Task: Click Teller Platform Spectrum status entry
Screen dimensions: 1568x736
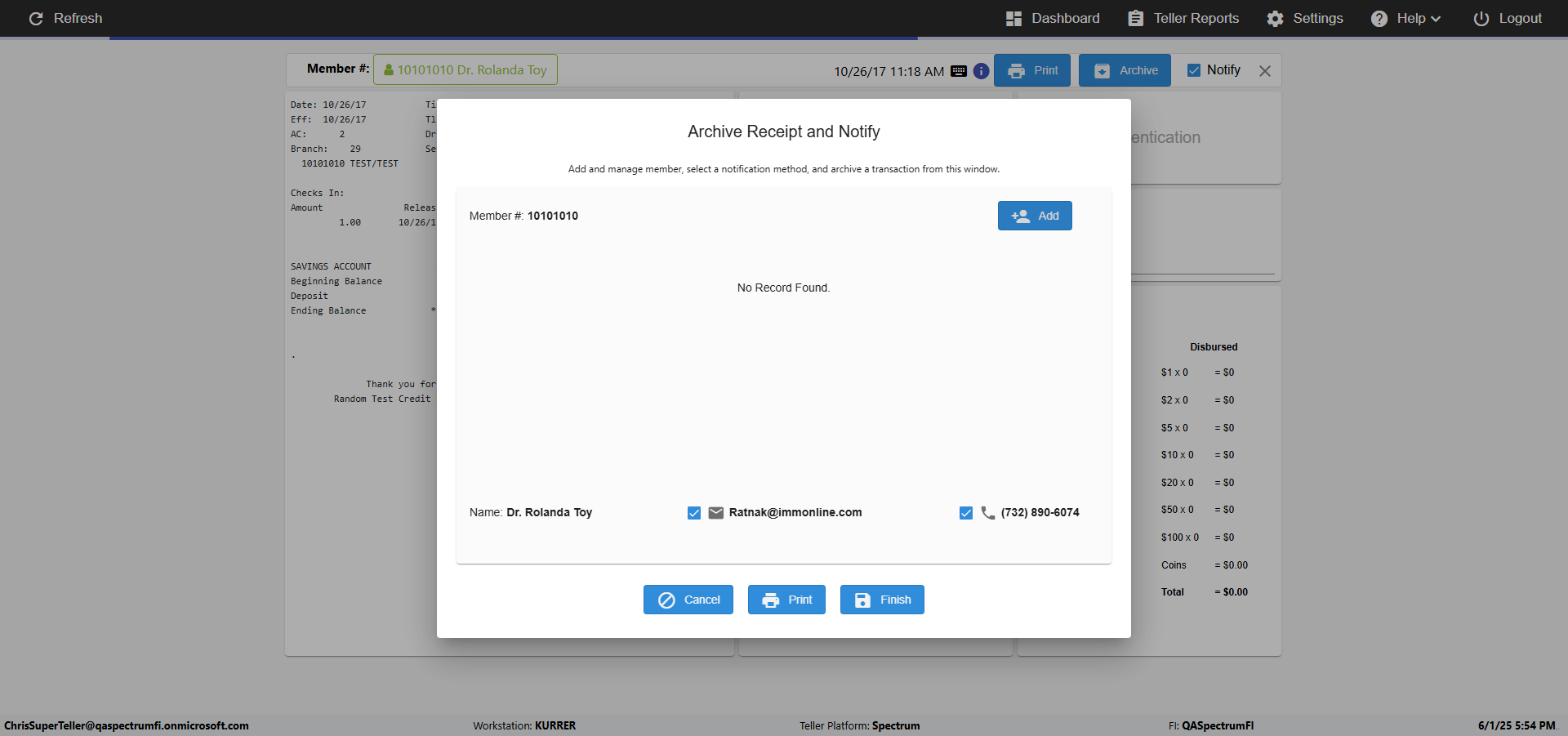Action: [x=860, y=725]
